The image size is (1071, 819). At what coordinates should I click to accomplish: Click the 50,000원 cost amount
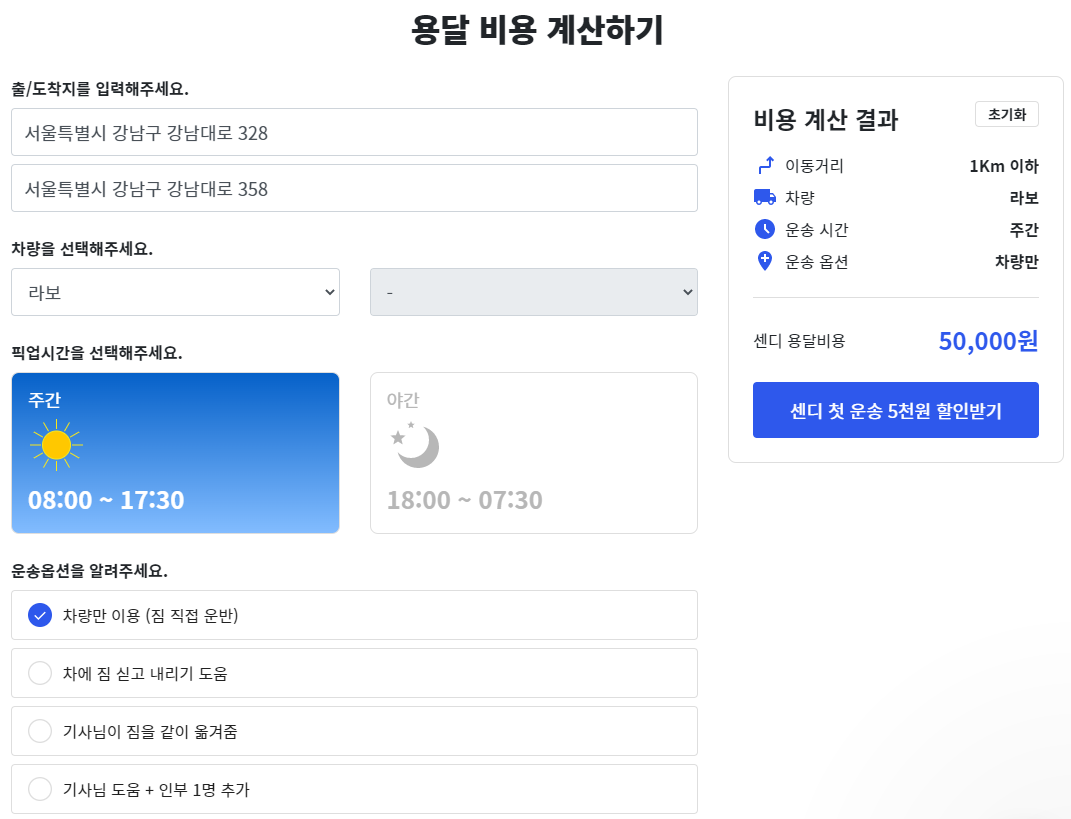[989, 340]
